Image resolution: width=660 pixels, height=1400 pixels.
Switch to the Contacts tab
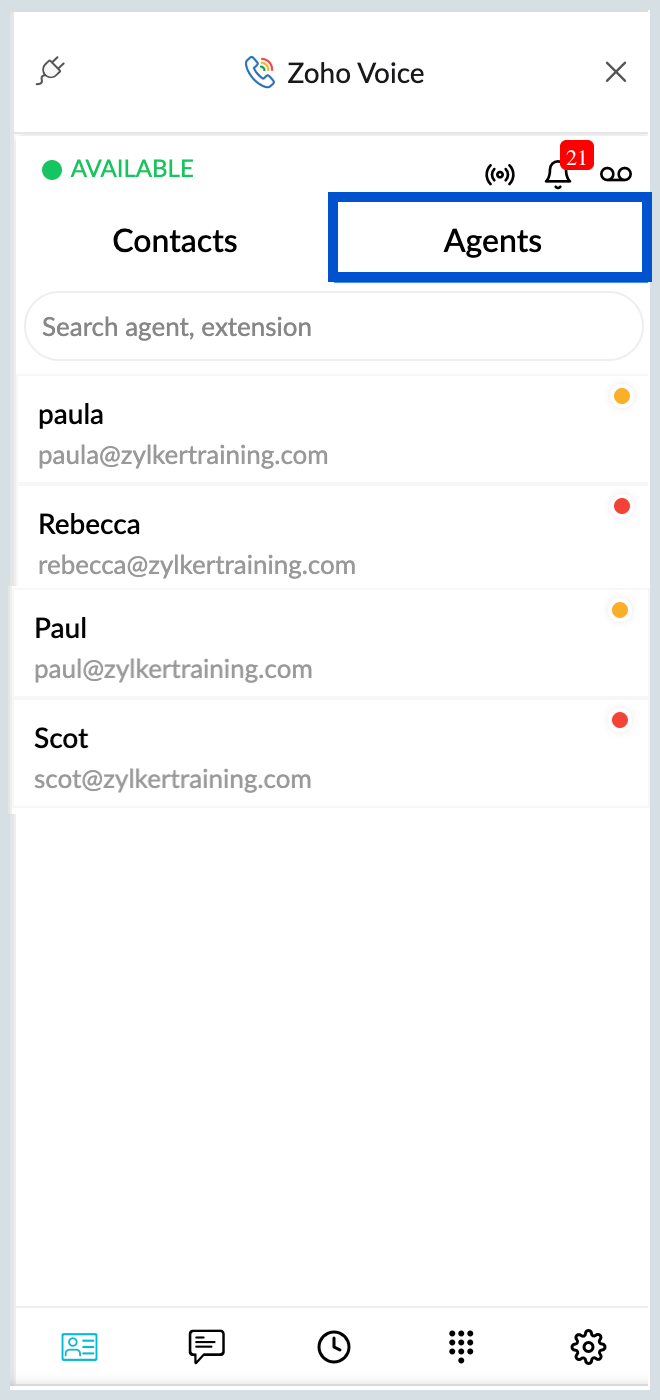point(175,241)
